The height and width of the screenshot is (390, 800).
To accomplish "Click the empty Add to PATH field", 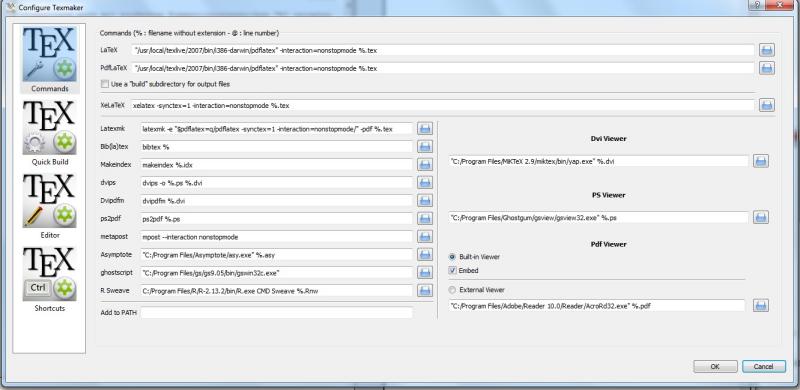I will click(x=276, y=312).
